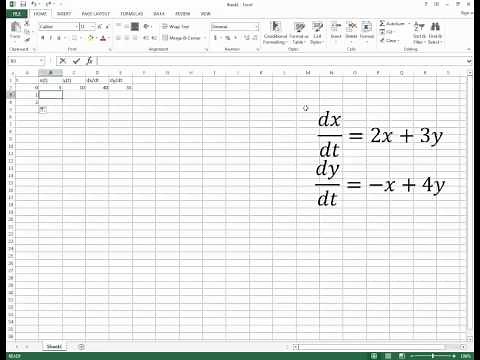This screenshot has width=480, height=360.
Task: Click the Undo arrow in quick access toolbar
Action: point(34,4)
